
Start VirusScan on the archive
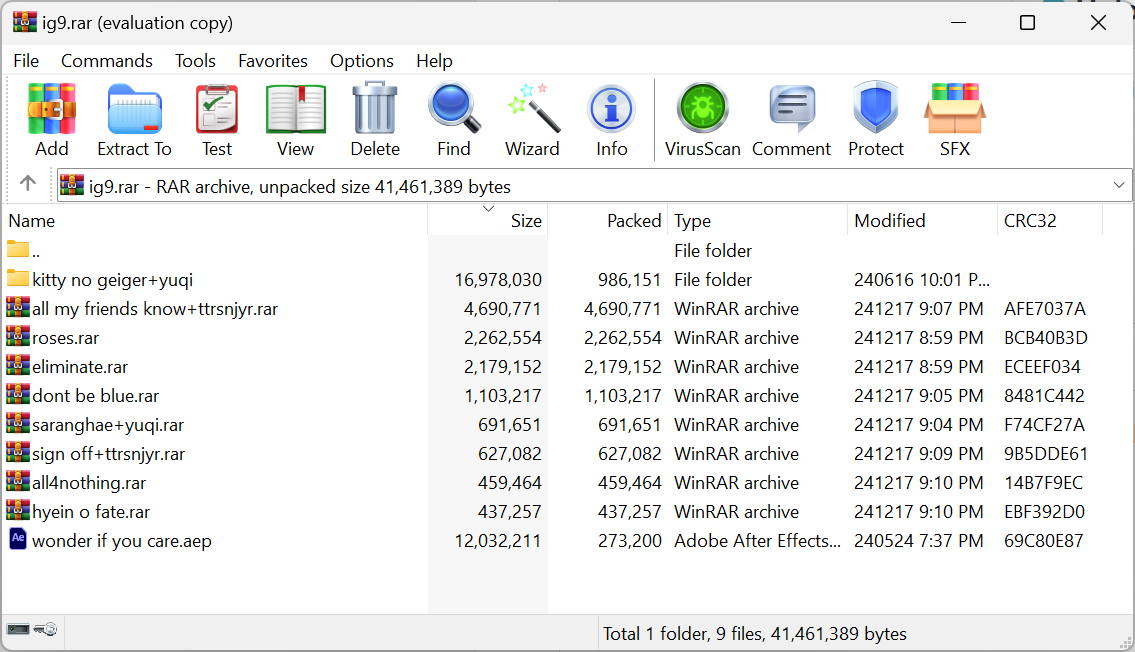pyautogui.click(x=702, y=120)
